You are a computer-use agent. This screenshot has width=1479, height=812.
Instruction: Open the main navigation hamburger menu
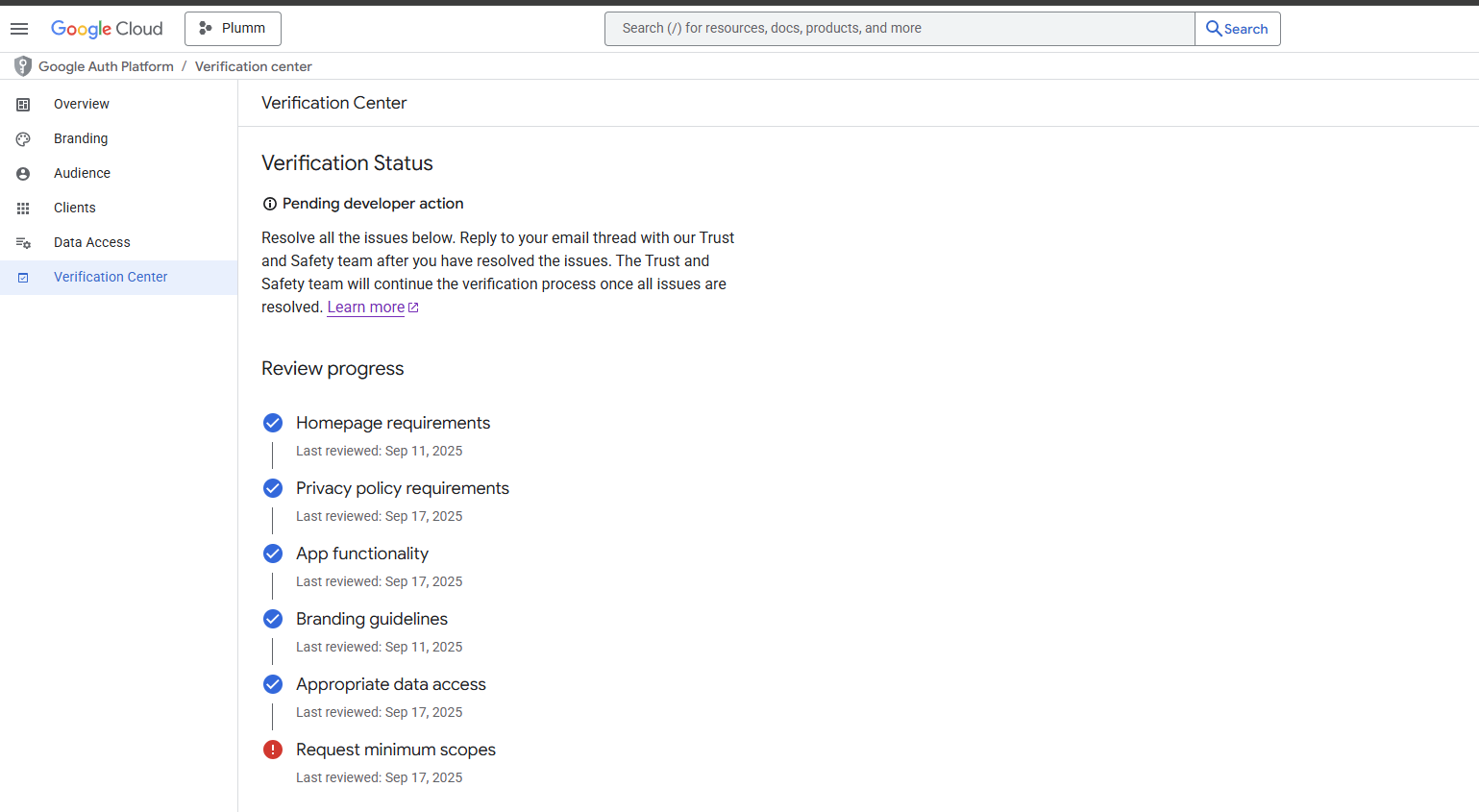(x=19, y=29)
